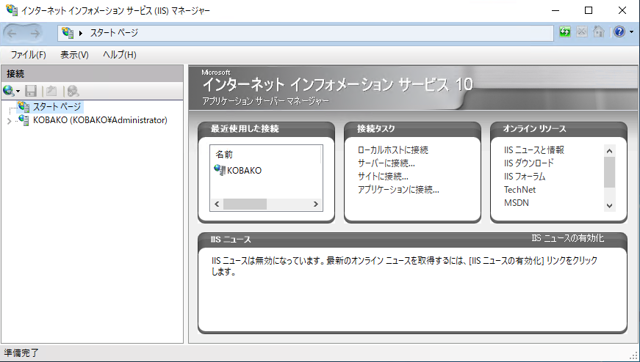
Task: Click the 準備完了 status bar text
Action: tap(21, 353)
